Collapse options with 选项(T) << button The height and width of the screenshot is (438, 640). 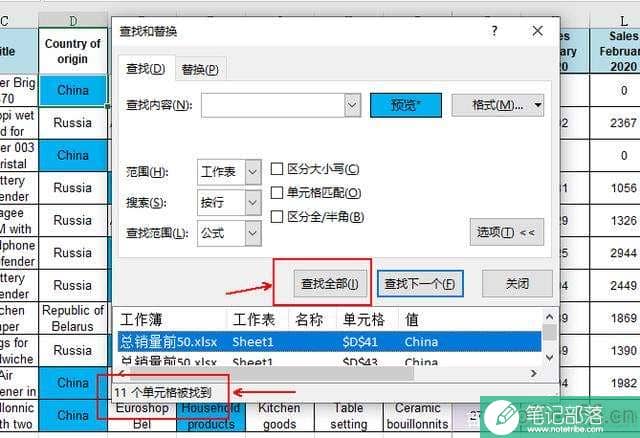point(507,232)
